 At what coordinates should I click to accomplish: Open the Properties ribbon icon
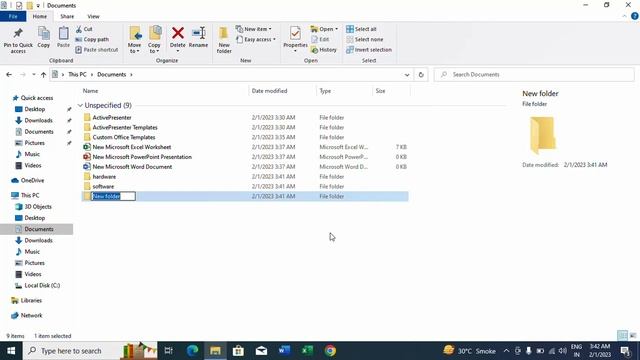(295, 33)
